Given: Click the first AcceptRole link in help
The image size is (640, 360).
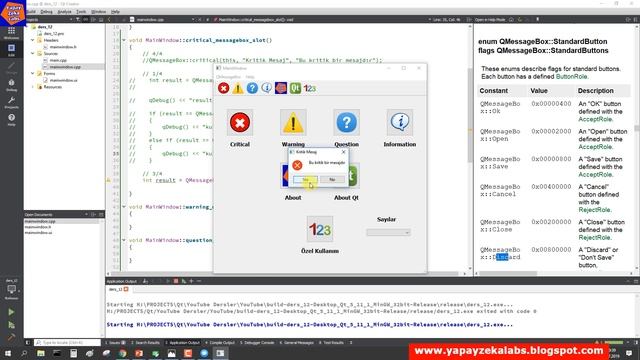Looking at the screenshot, I should (x=595, y=119).
